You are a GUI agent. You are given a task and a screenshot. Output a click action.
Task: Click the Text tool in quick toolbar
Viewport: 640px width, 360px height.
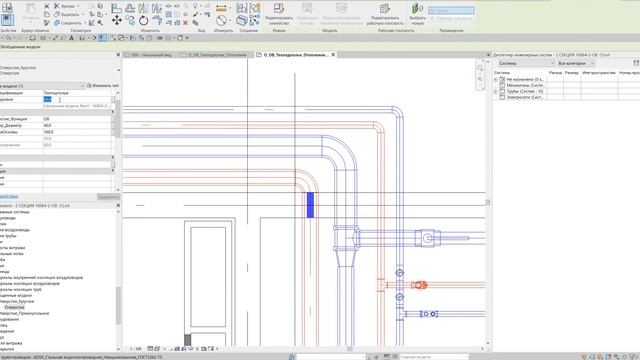click(71, 38)
